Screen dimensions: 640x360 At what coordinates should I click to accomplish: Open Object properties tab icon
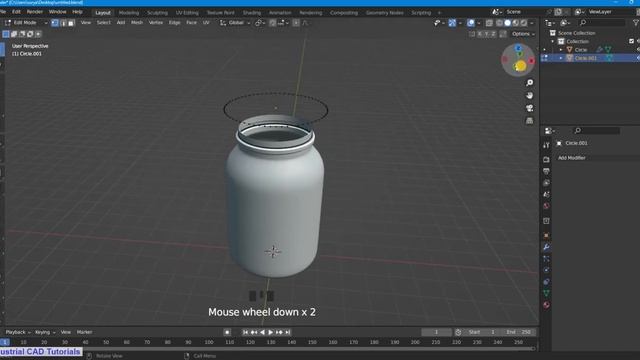pyautogui.click(x=546, y=236)
